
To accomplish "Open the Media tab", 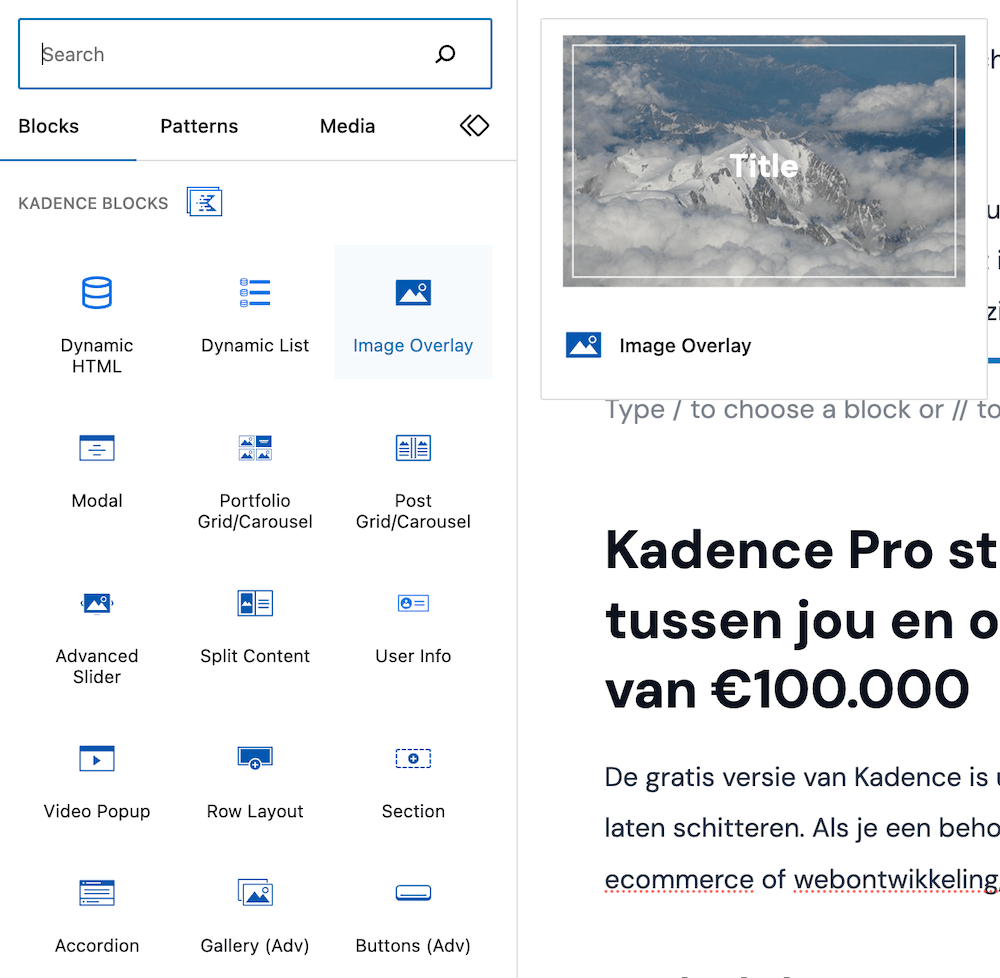I will (x=347, y=126).
